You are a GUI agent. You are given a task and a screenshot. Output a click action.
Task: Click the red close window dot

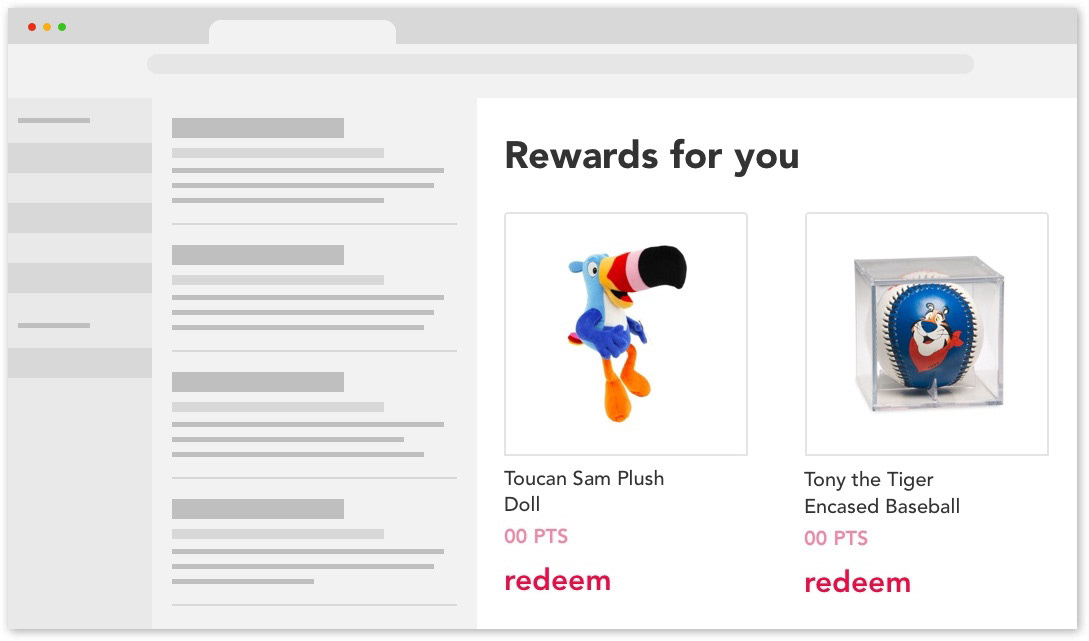pos(32,27)
